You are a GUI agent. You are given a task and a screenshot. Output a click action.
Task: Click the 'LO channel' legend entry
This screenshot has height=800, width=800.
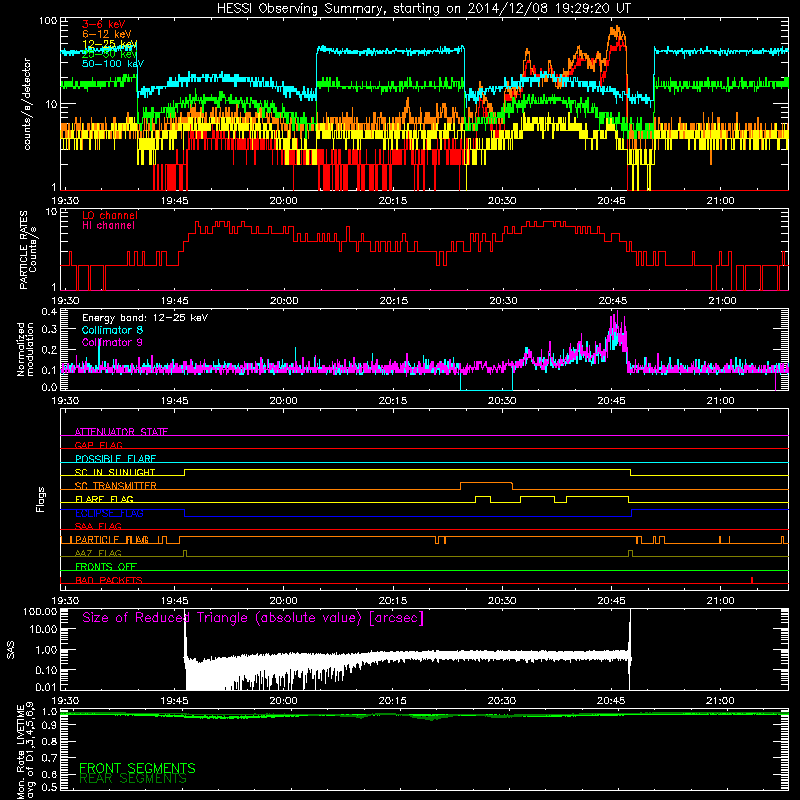110,215
